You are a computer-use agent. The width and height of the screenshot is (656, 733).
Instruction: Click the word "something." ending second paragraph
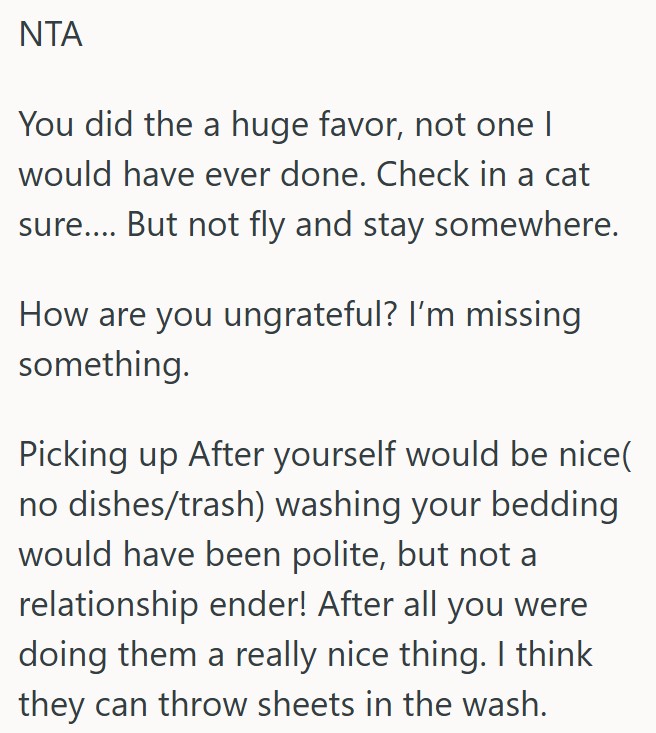click(x=104, y=364)
